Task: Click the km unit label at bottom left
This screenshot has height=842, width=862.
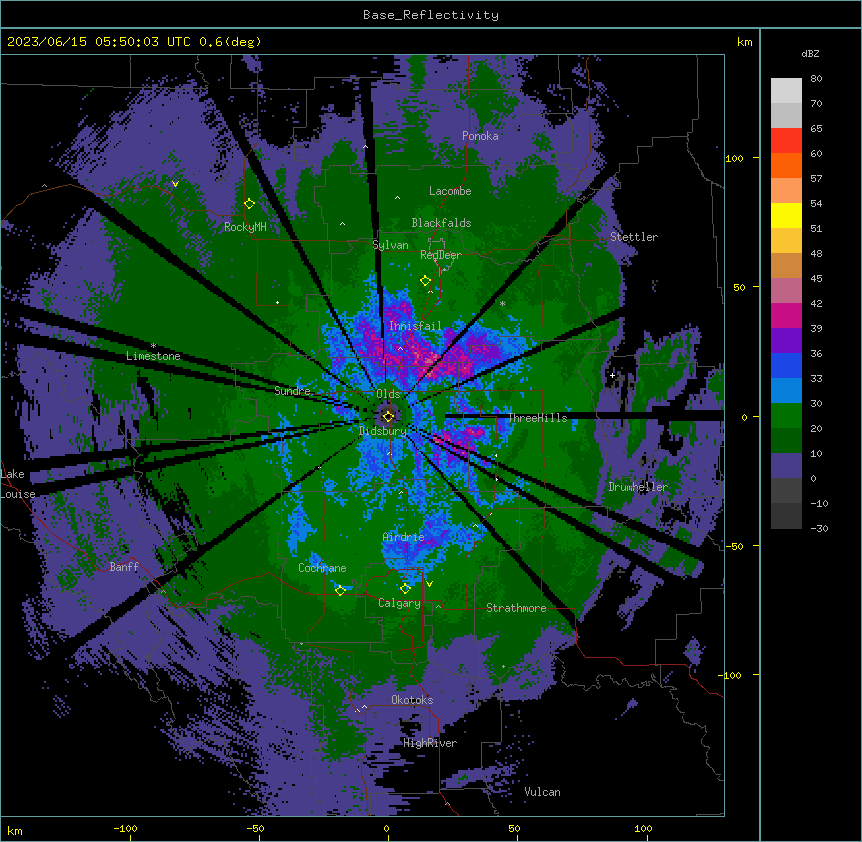Action: (x=15, y=830)
